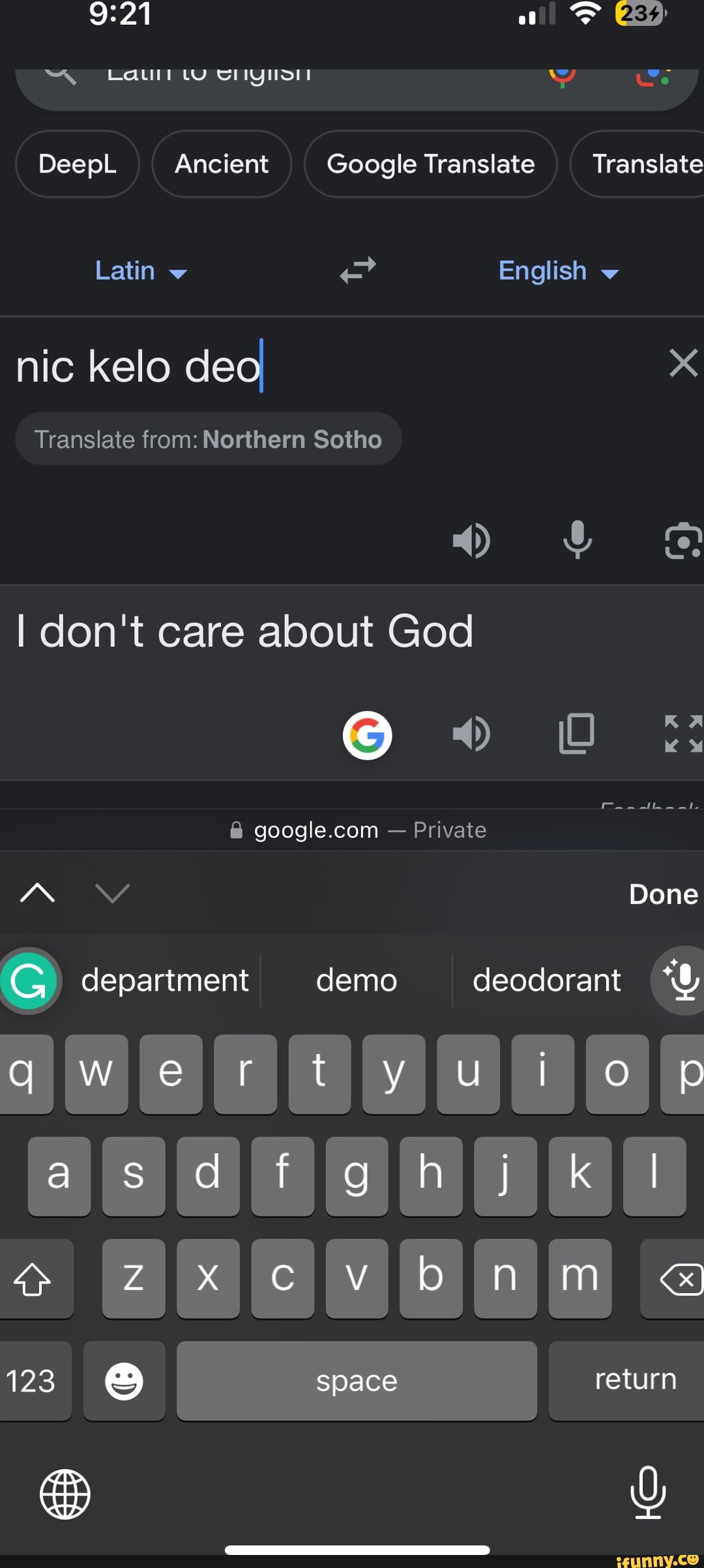Select the Google Translate suggestion chip
Screen dimensions: 704x1568
tap(430, 164)
